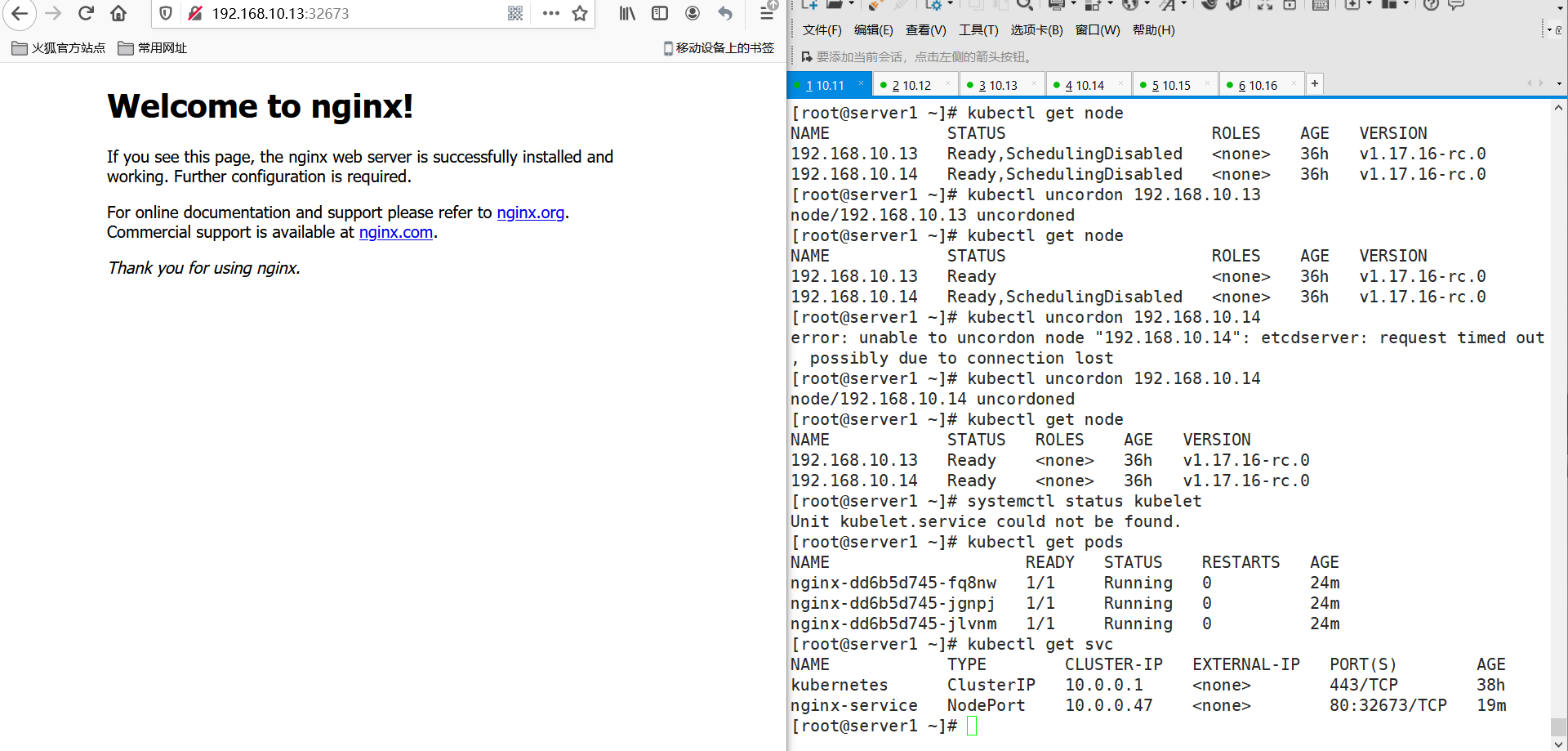Open 常用网址 bookmark folder
The height and width of the screenshot is (751, 1568).
pos(153,48)
